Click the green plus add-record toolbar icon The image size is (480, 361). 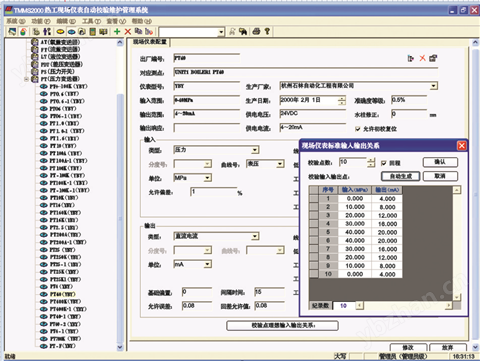coord(117,32)
